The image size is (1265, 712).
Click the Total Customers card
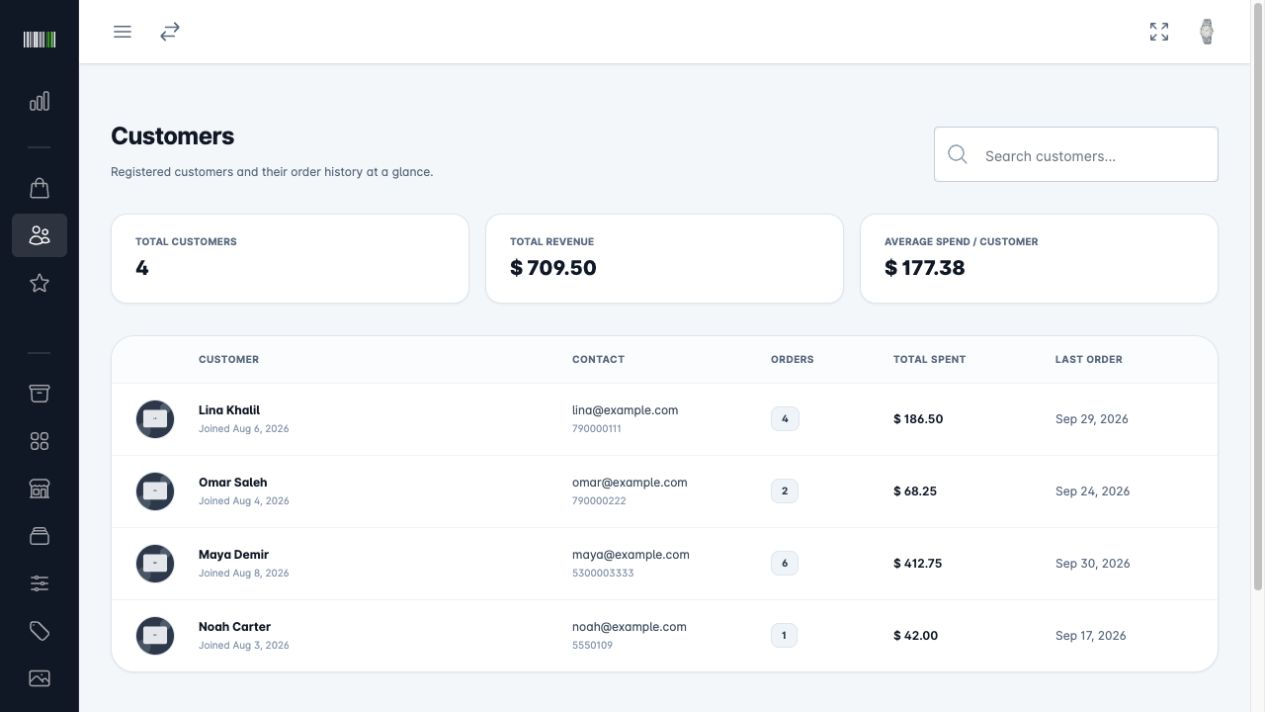[x=290, y=258]
